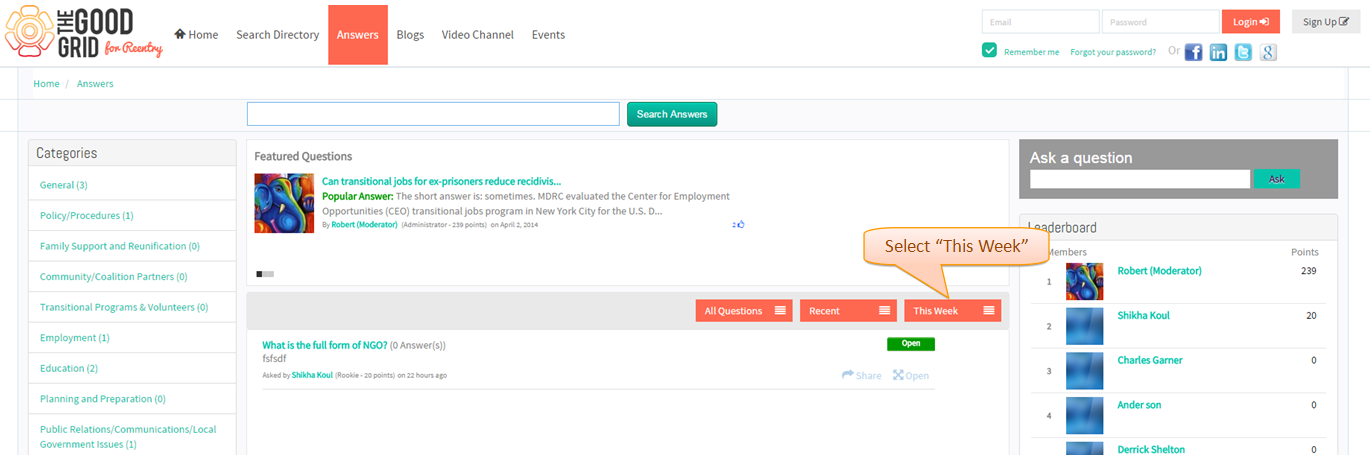Select Public Relations/Communications category
Viewport: 1370px width, 464px height.
[128, 437]
